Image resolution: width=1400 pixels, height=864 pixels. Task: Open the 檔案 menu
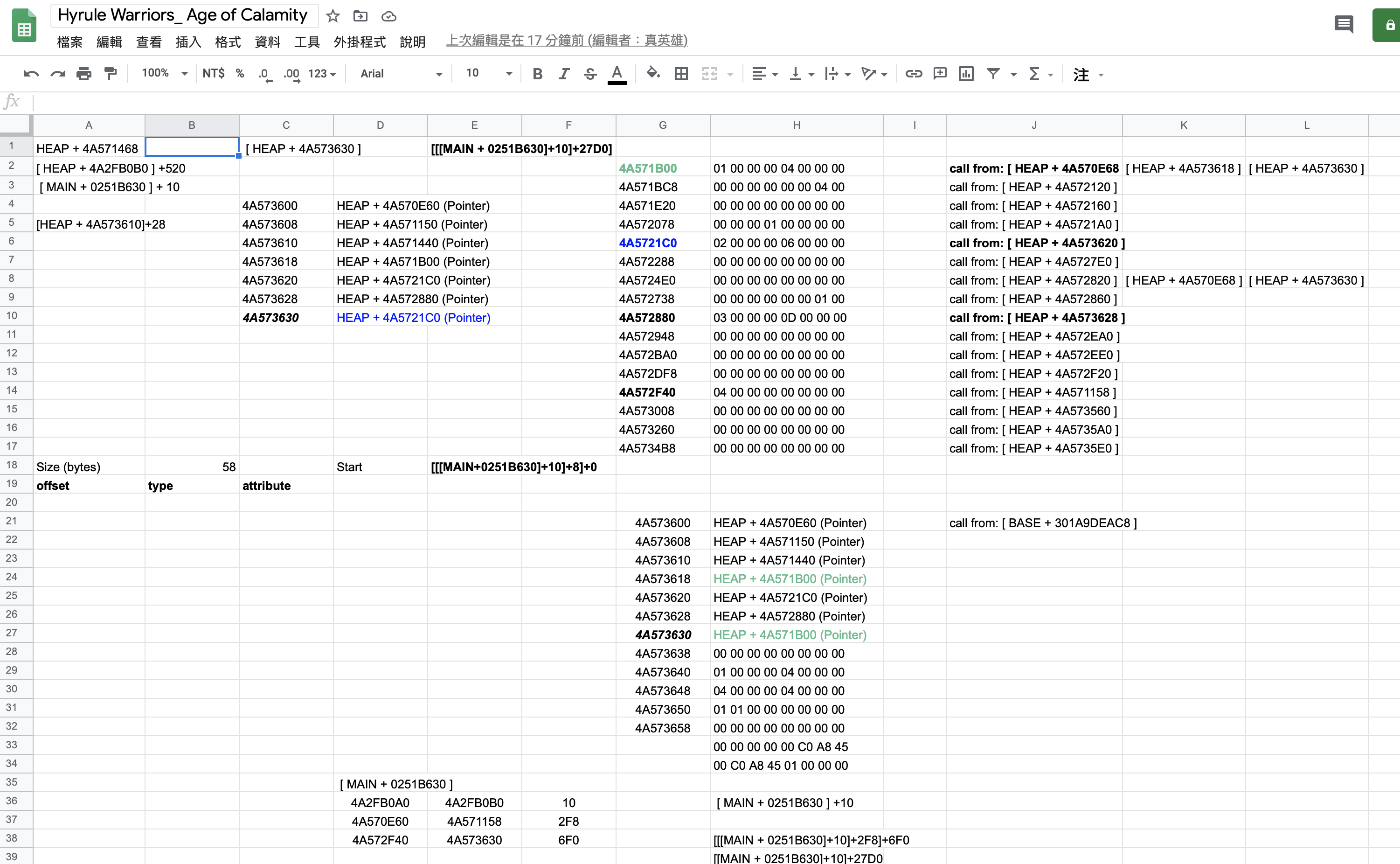coord(69,42)
